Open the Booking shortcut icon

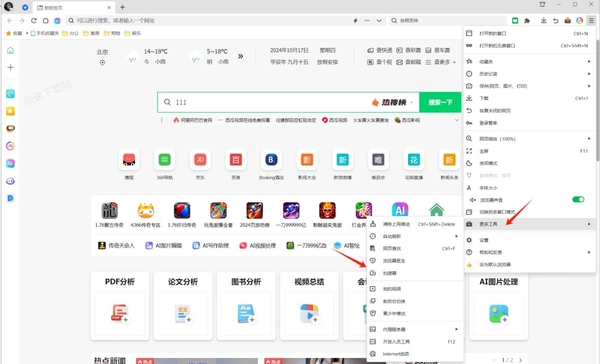(x=271, y=160)
